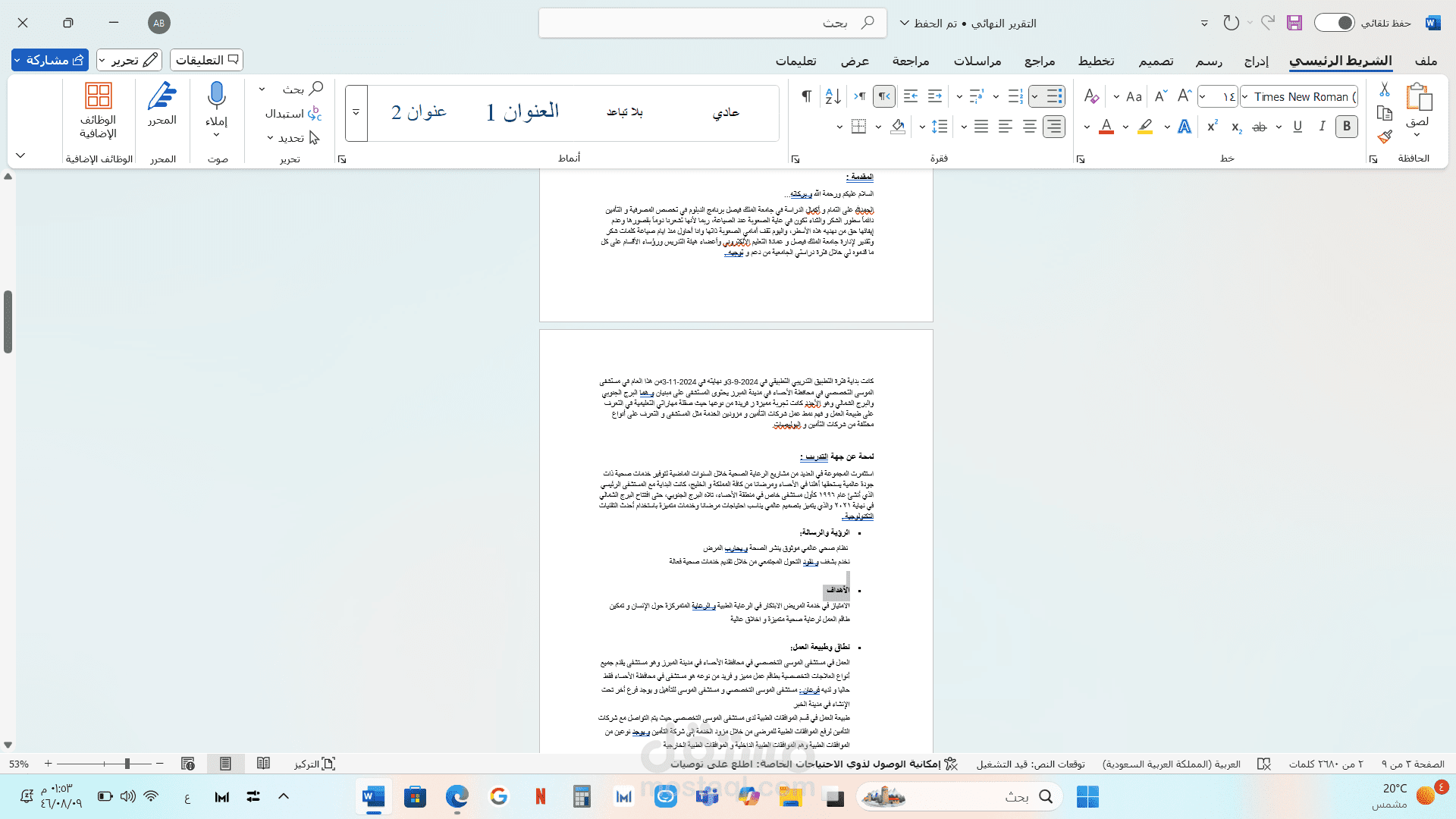
Task: Switch to Layout (تخطيط) tab
Action: (x=1097, y=61)
